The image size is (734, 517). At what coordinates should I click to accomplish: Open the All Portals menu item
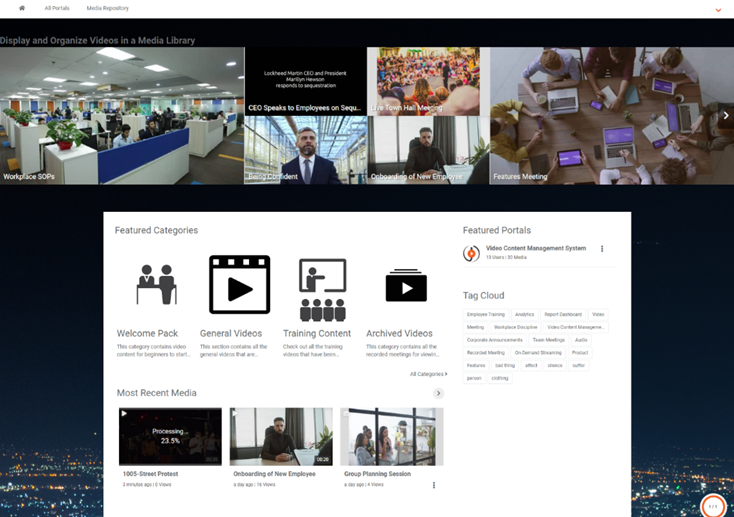57,8
